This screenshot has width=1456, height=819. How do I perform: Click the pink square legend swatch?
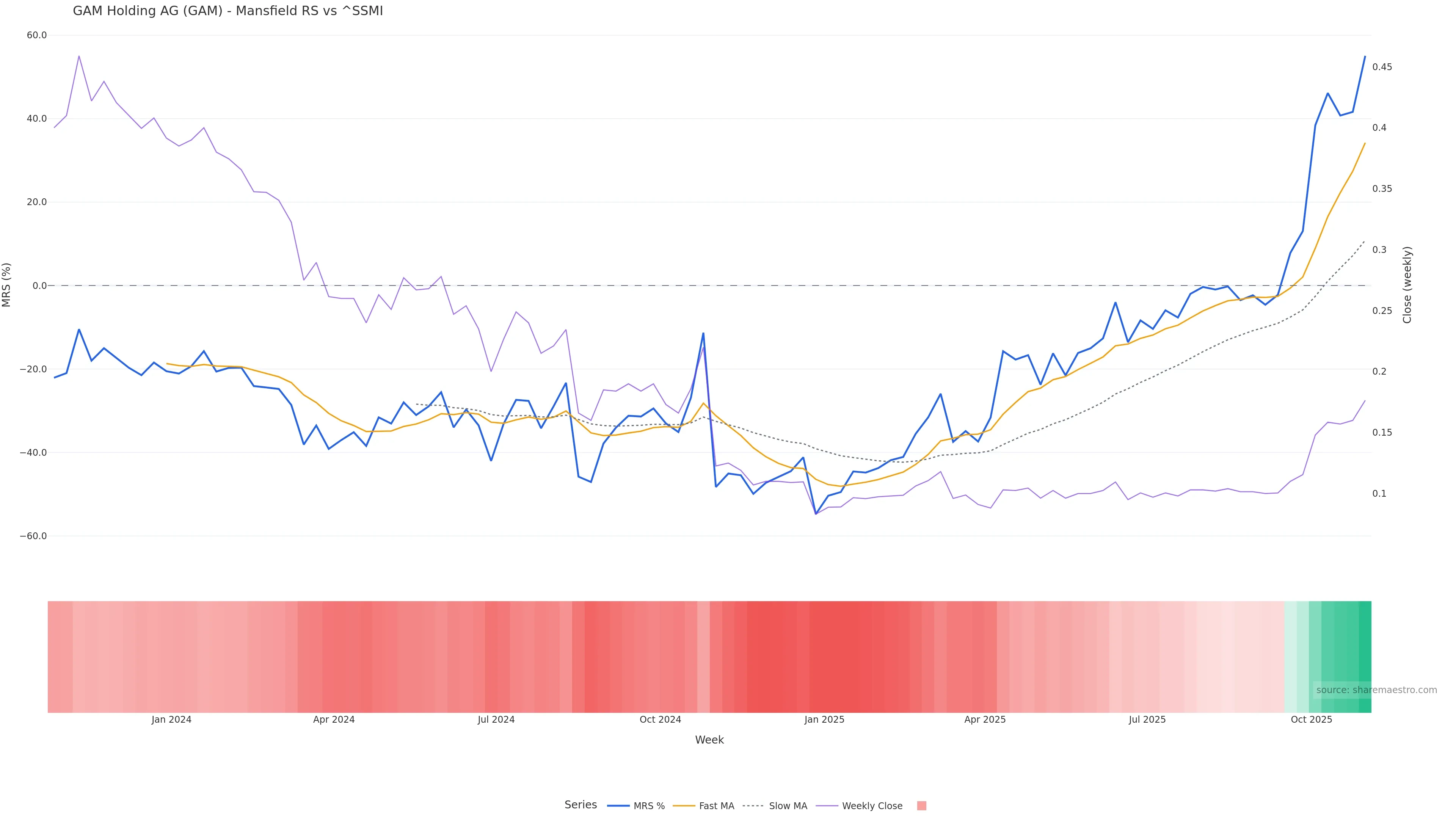point(921,806)
